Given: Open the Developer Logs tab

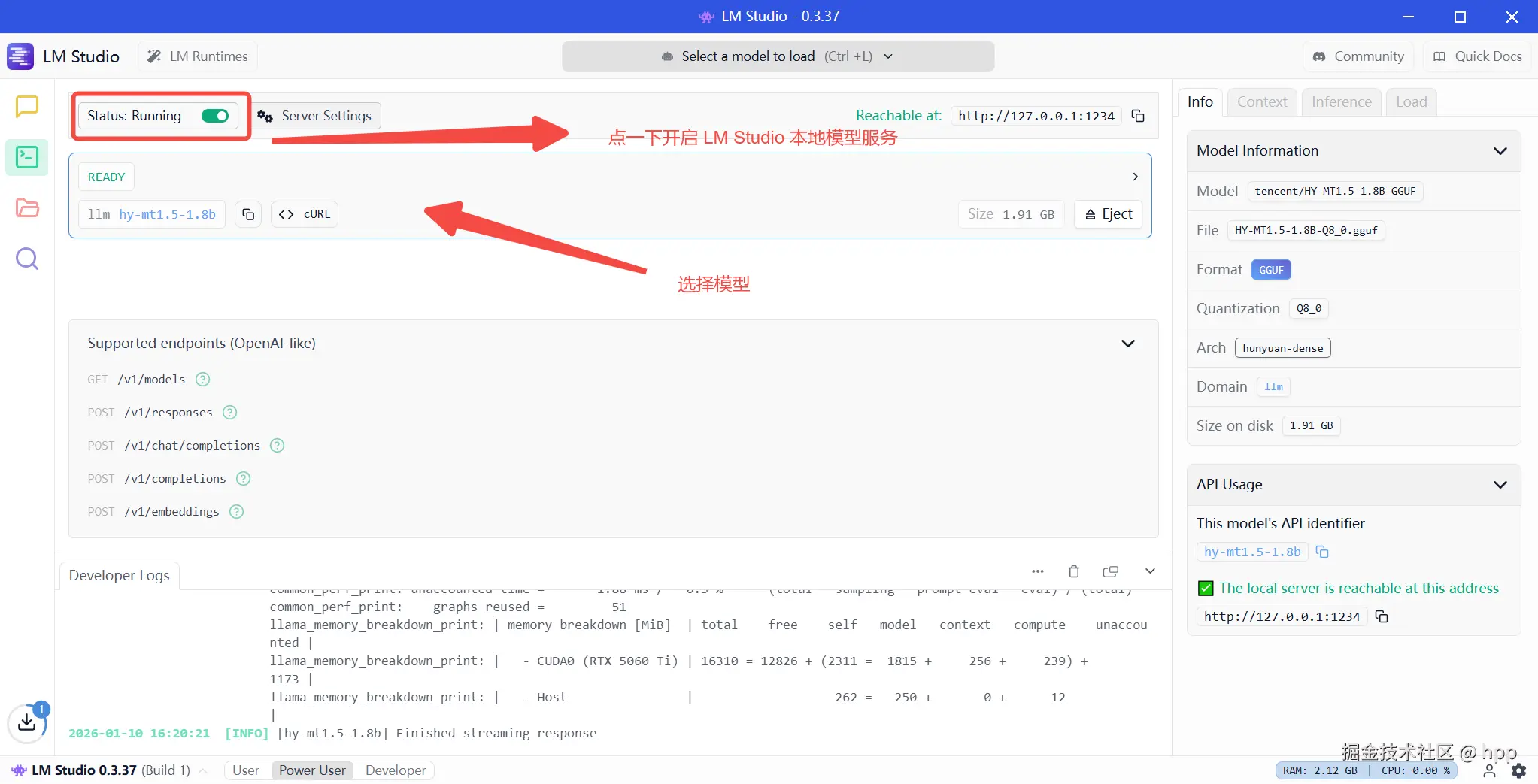Looking at the screenshot, I should click(x=119, y=575).
